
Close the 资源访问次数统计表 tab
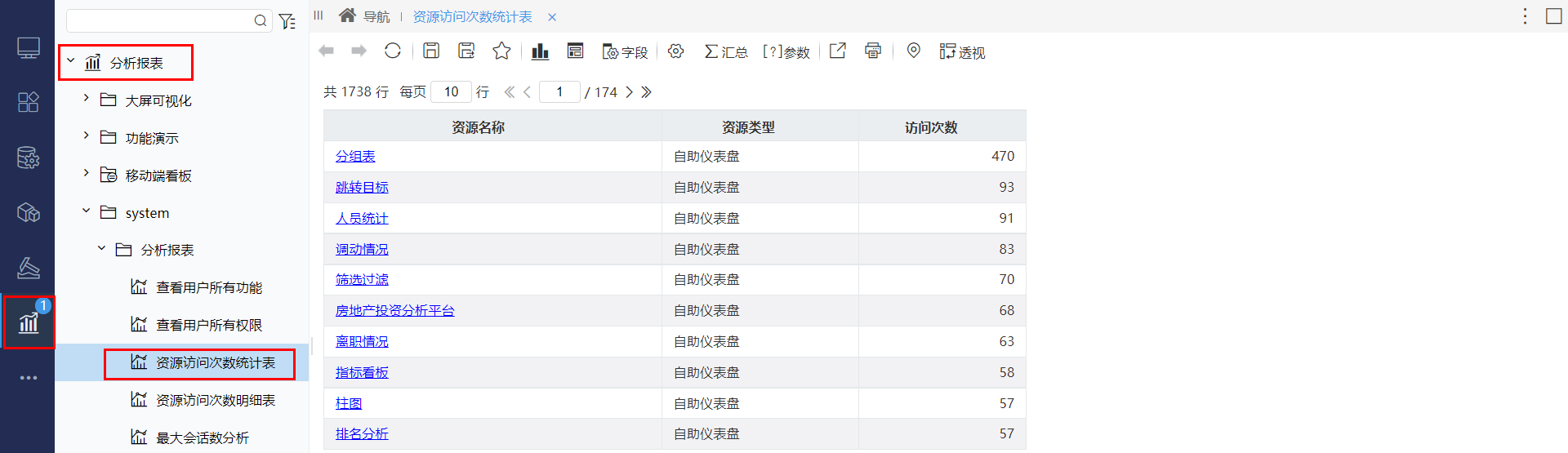pyautogui.click(x=552, y=17)
